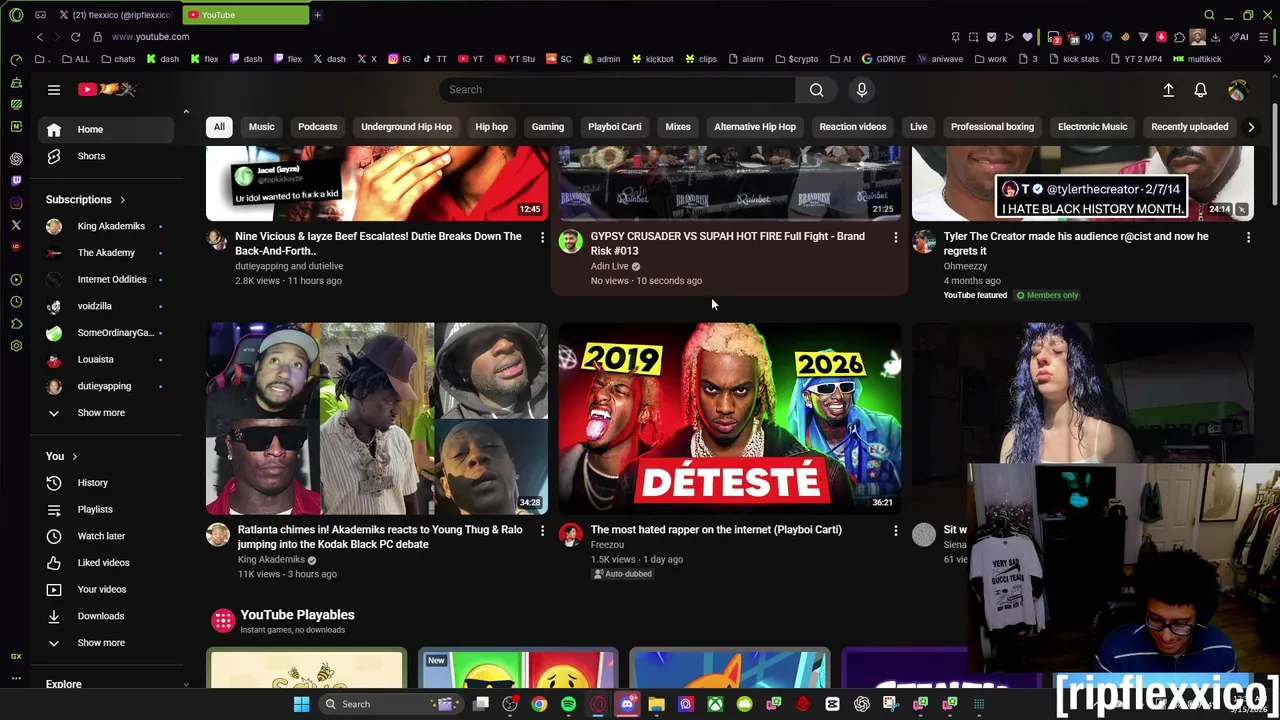The width and height of the screenshot is (1280, 720).
Task: Open Discord from the taskbar
Action: pyautogui.click(x=627, y=704)
